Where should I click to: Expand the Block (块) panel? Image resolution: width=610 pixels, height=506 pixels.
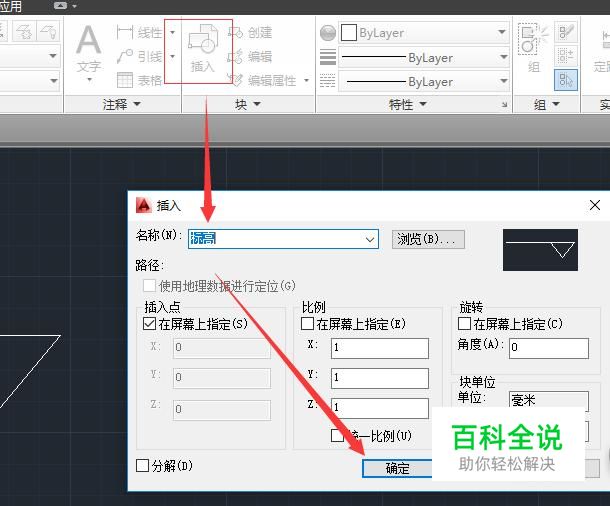(248, 104)
